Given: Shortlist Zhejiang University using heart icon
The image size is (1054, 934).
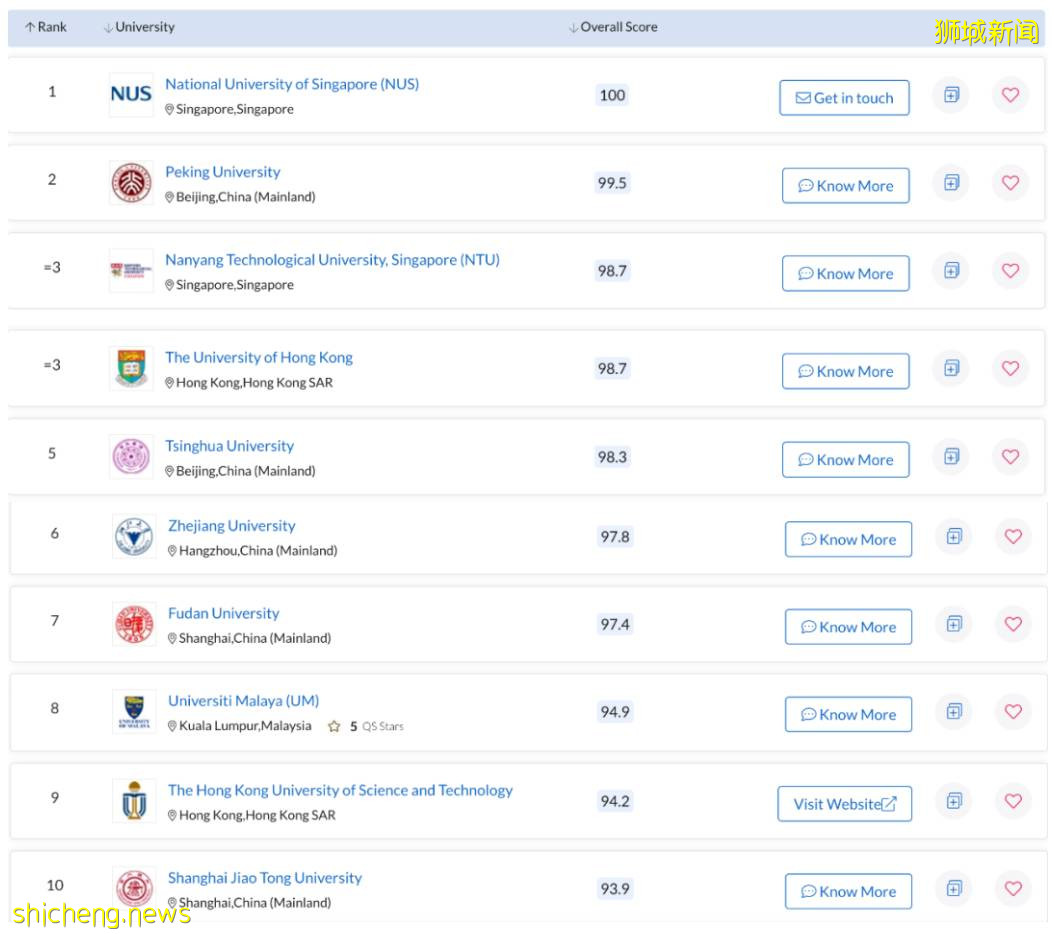Looking at the screenshot, I should (1013, 537).
